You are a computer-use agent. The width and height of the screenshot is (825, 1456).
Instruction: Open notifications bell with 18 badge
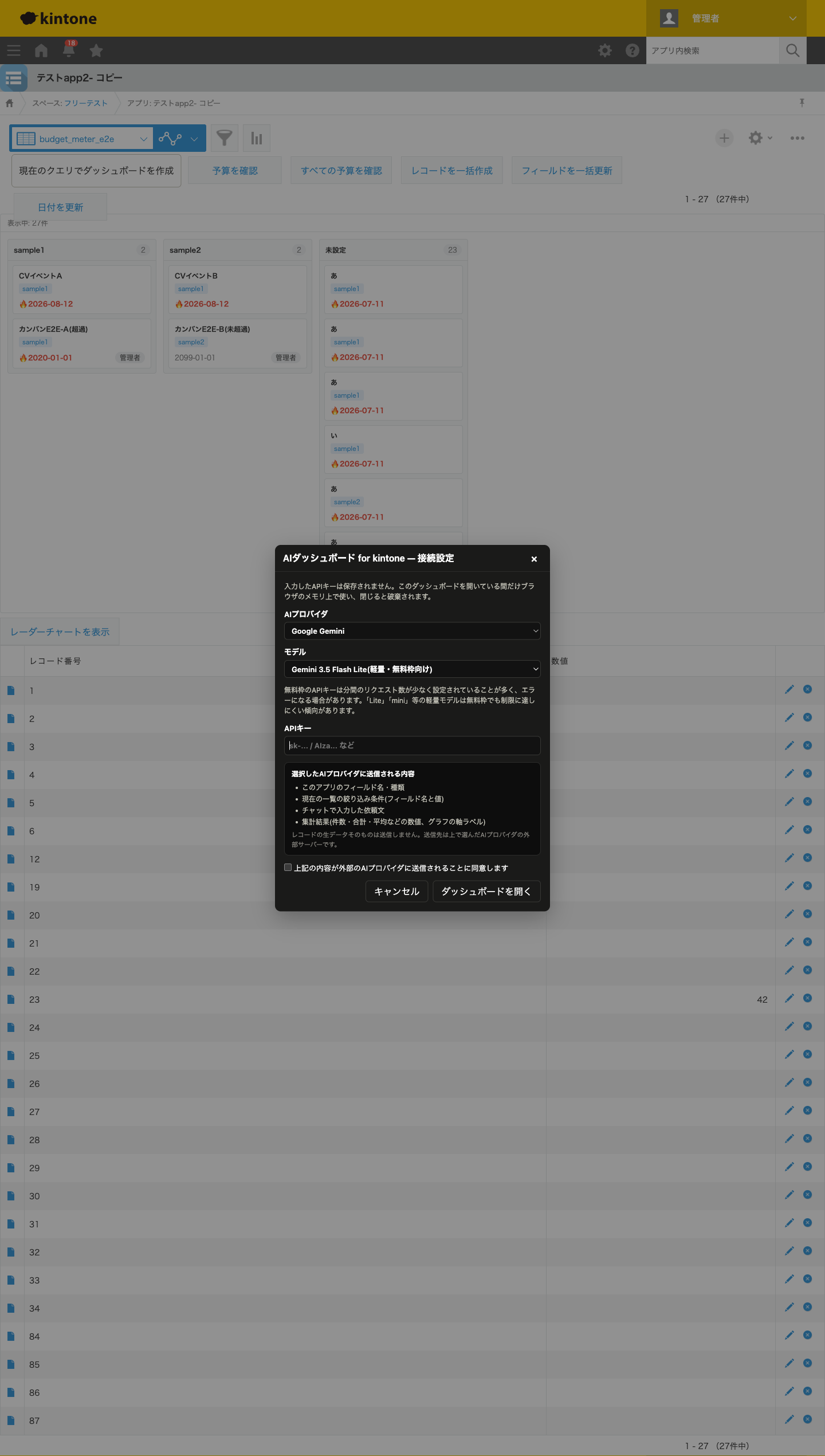coord(69,50)
